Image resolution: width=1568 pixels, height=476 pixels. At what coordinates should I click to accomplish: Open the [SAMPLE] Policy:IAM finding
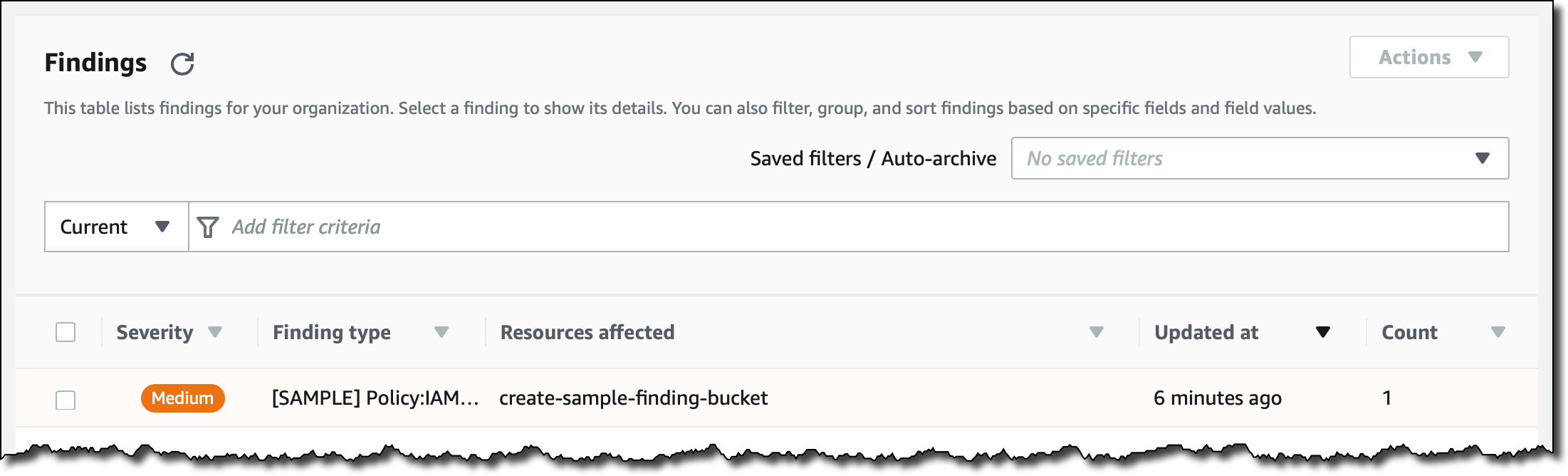tap(375, 398)
